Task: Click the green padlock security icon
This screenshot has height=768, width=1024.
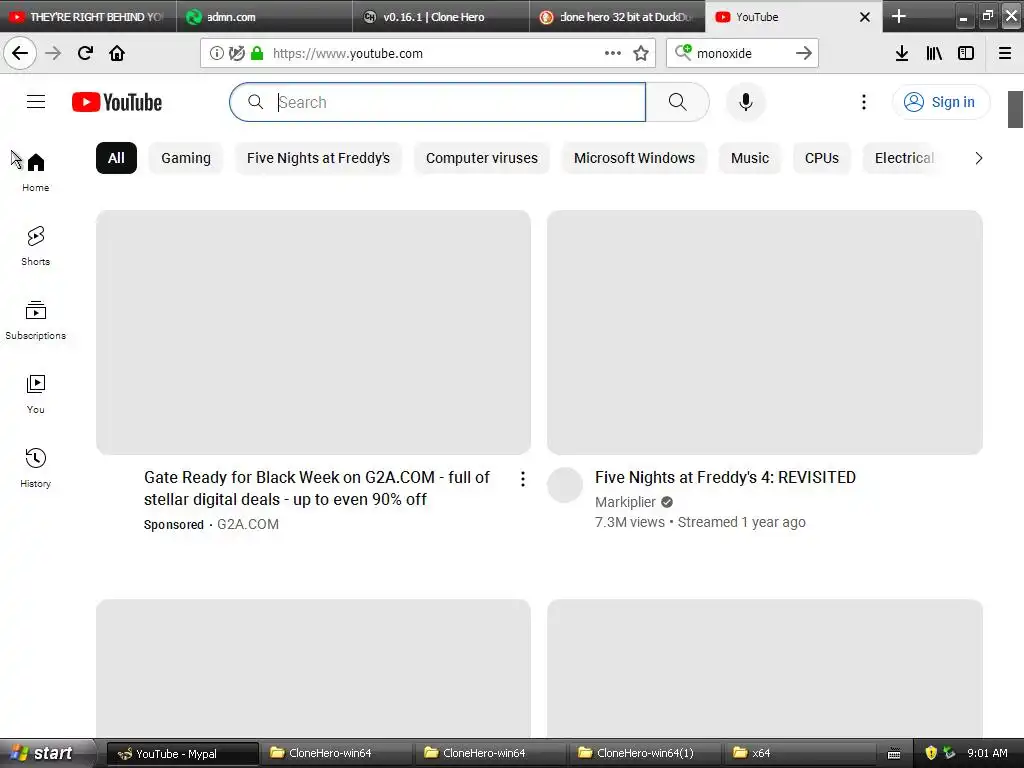Action: (x=257, y=53)
